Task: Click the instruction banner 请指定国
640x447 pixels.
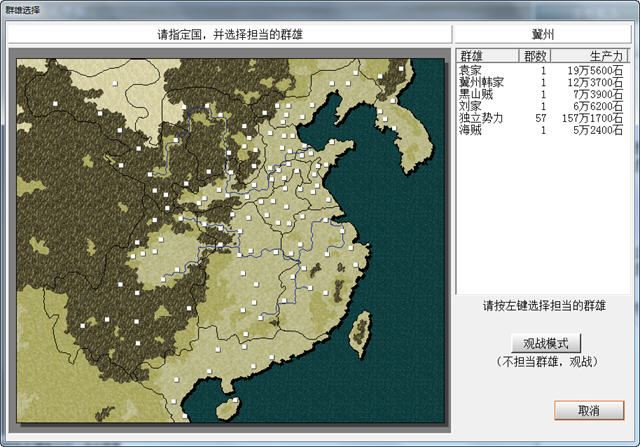Action: (x=229, y=34)
